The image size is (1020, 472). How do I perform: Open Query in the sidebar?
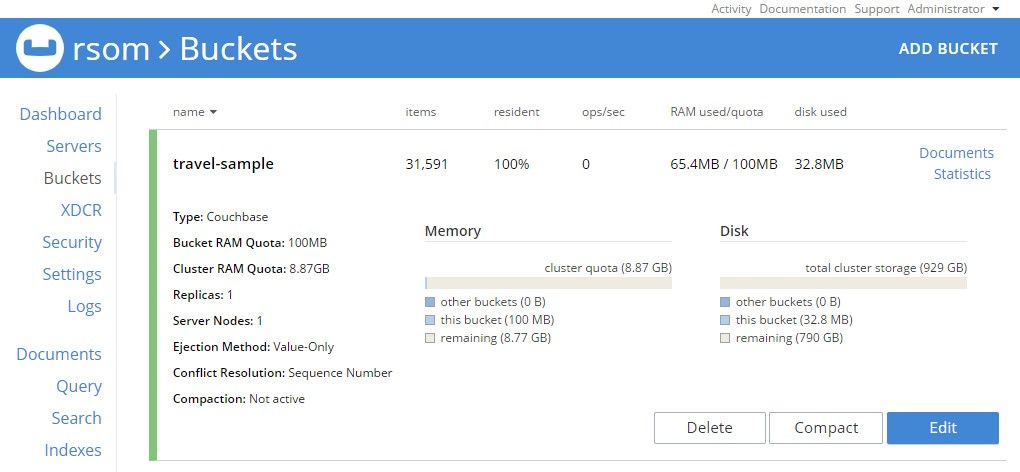pyautogui.click(x=79, y=386)
